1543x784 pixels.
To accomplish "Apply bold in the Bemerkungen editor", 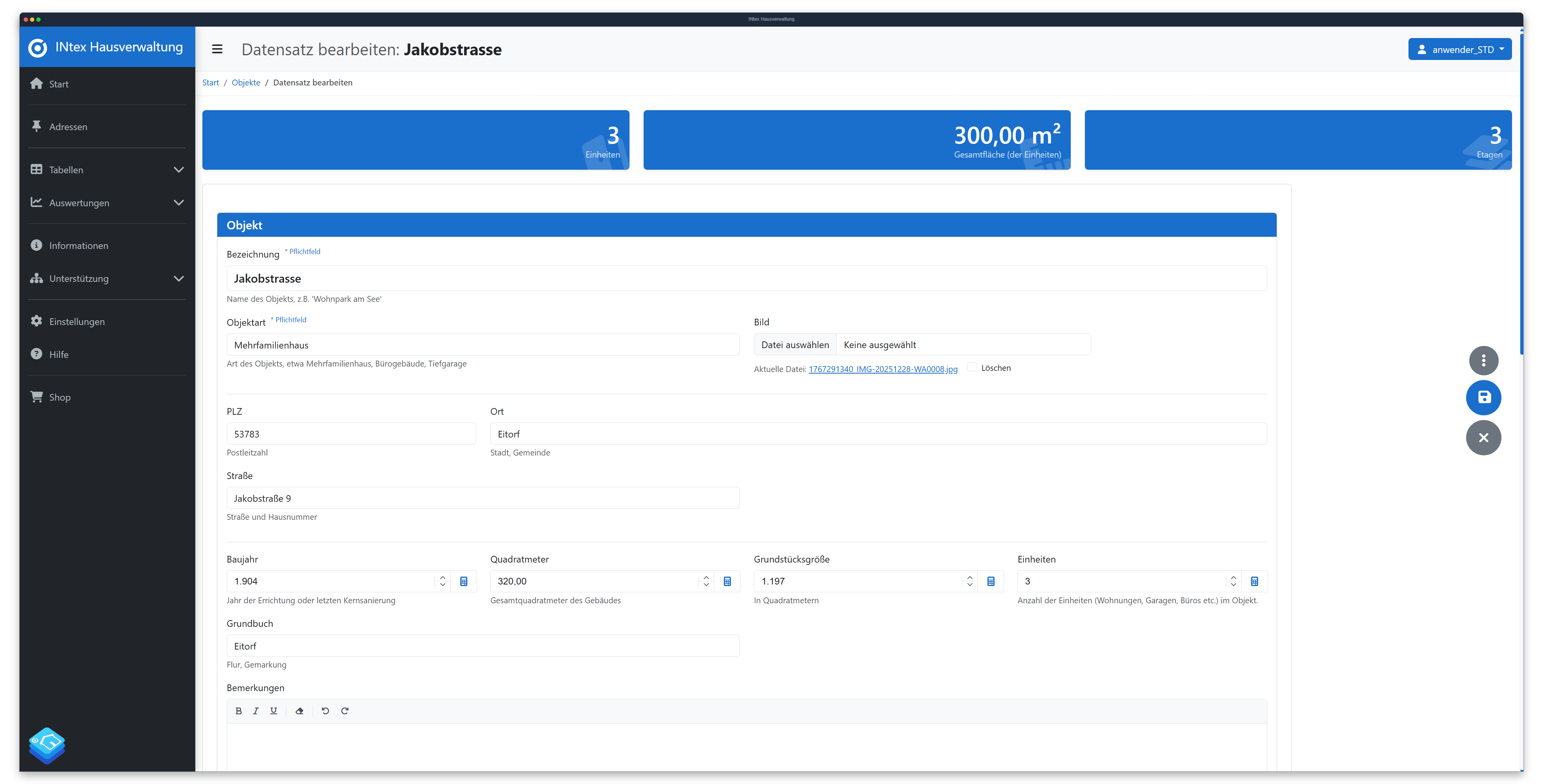I will tap(238, 710).
